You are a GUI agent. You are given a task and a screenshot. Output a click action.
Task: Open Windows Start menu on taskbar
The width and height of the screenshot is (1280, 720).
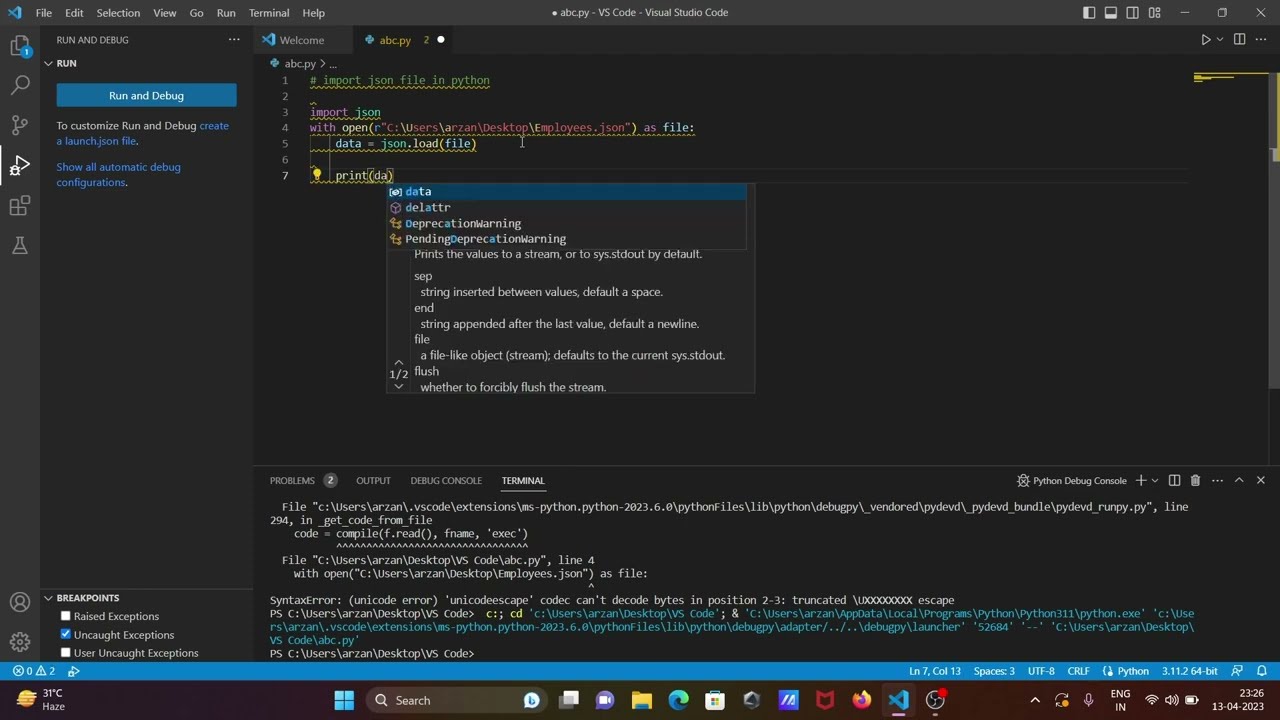(x=344, y=700)
